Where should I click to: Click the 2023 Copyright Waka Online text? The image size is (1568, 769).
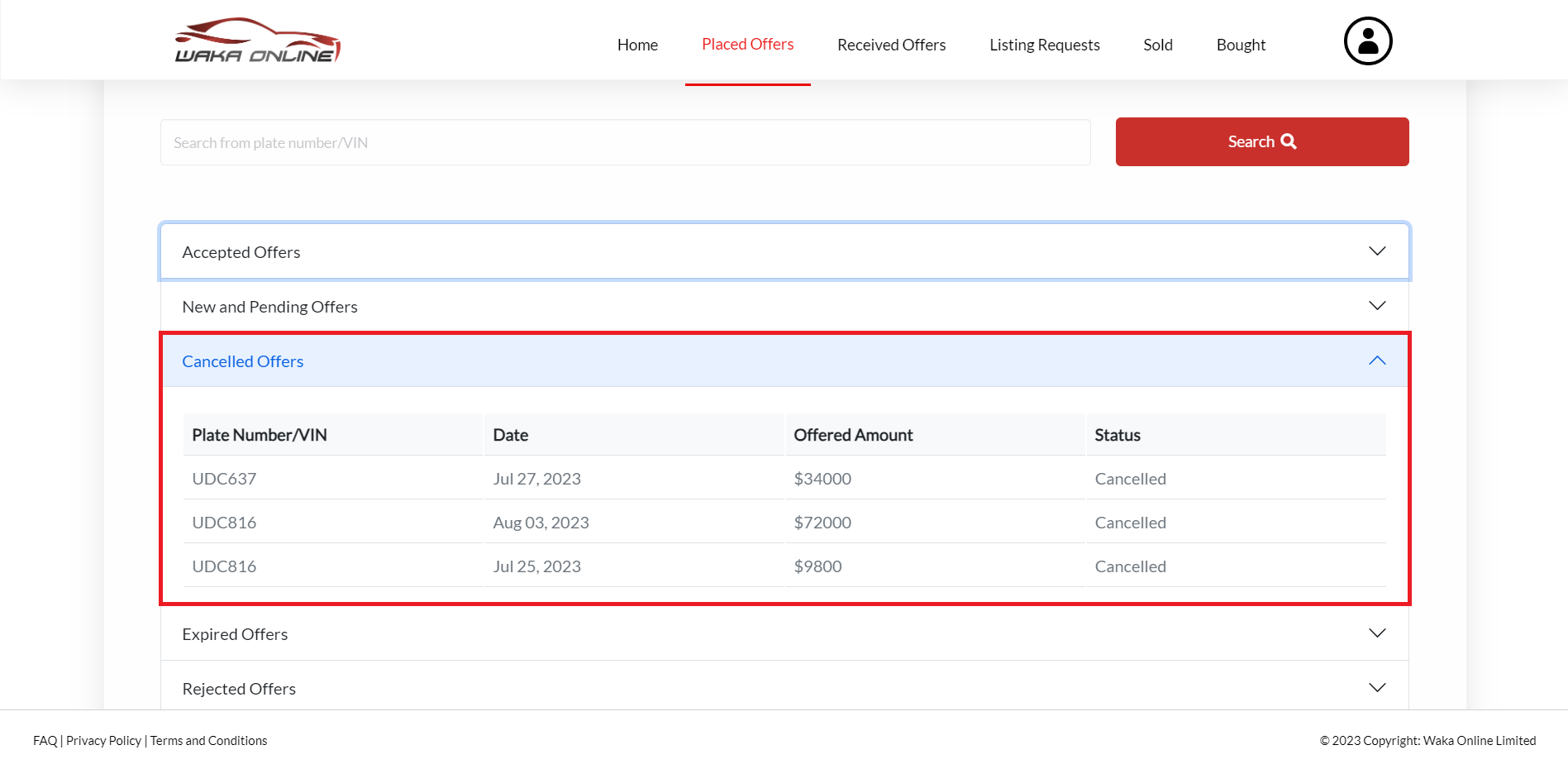(x=1427, y=741)
